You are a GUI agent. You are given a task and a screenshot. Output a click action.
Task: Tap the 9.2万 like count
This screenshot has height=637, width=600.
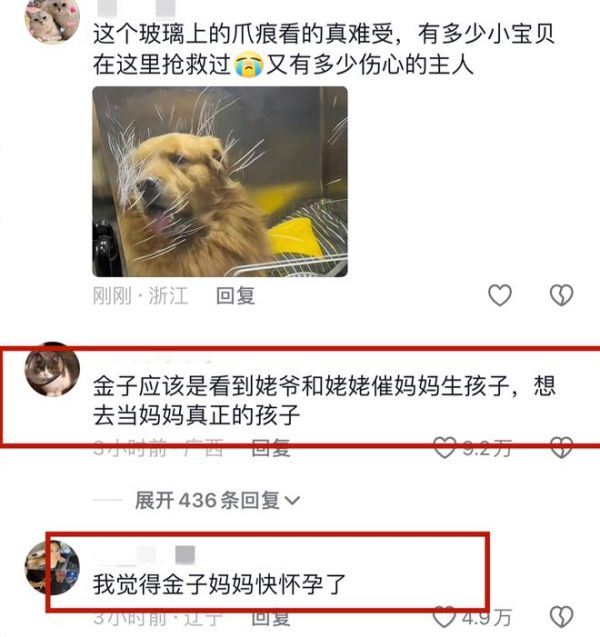click(487, 448)
